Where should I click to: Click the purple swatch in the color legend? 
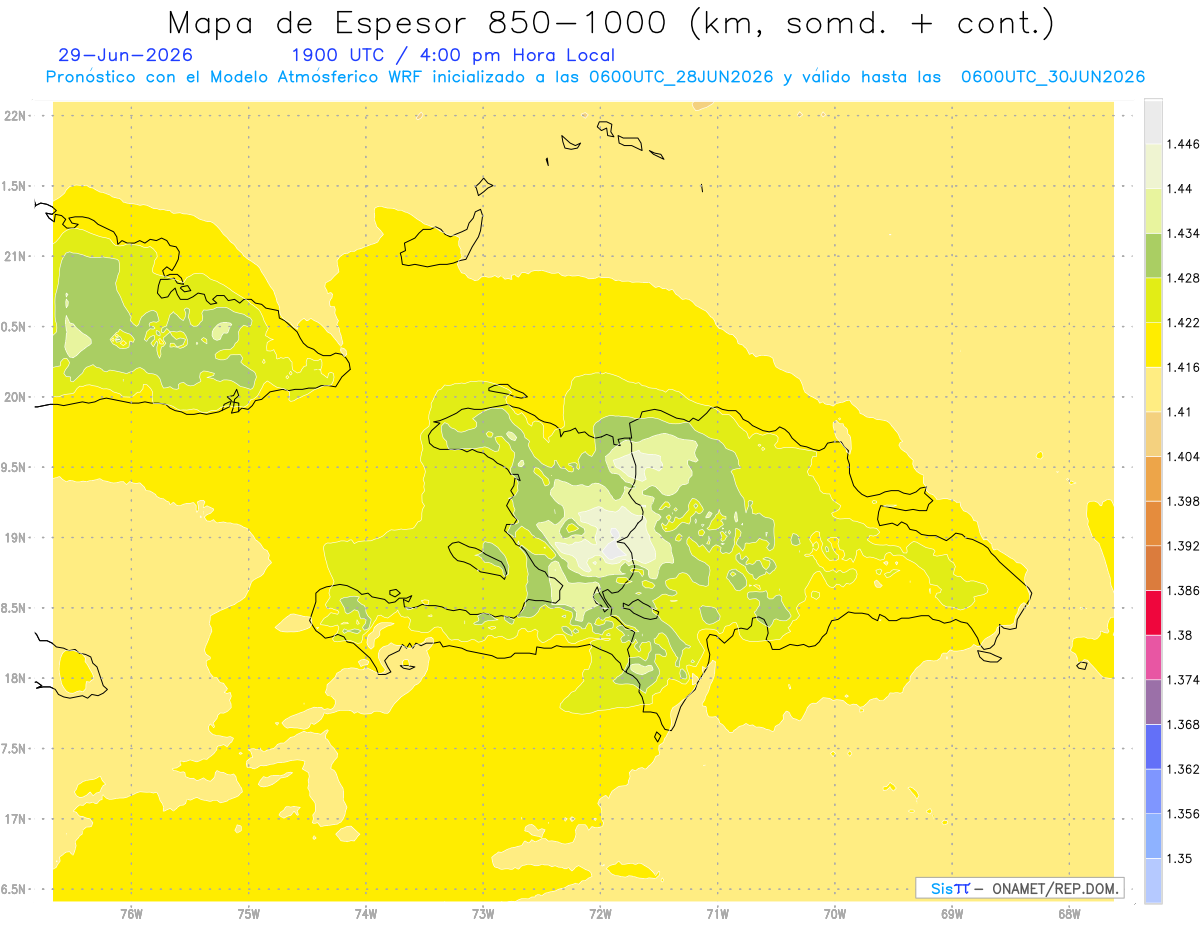1153,701
